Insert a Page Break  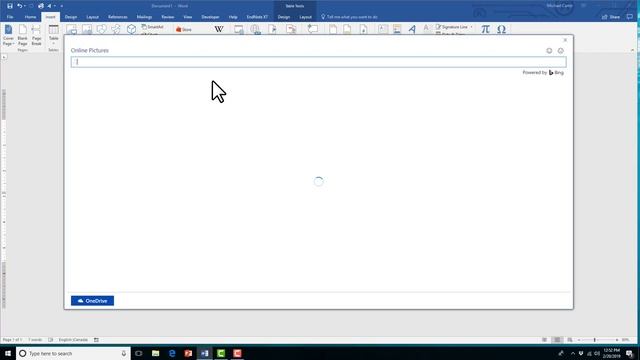coord(36,36)
